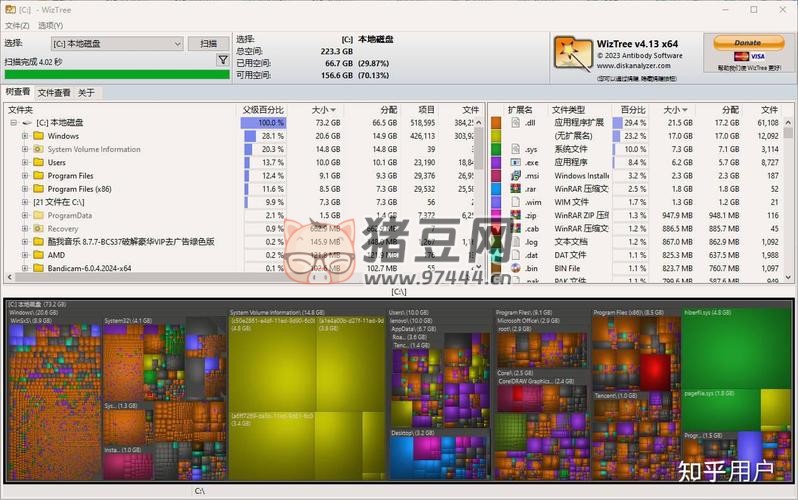Click the .msi installer icon

516,176
